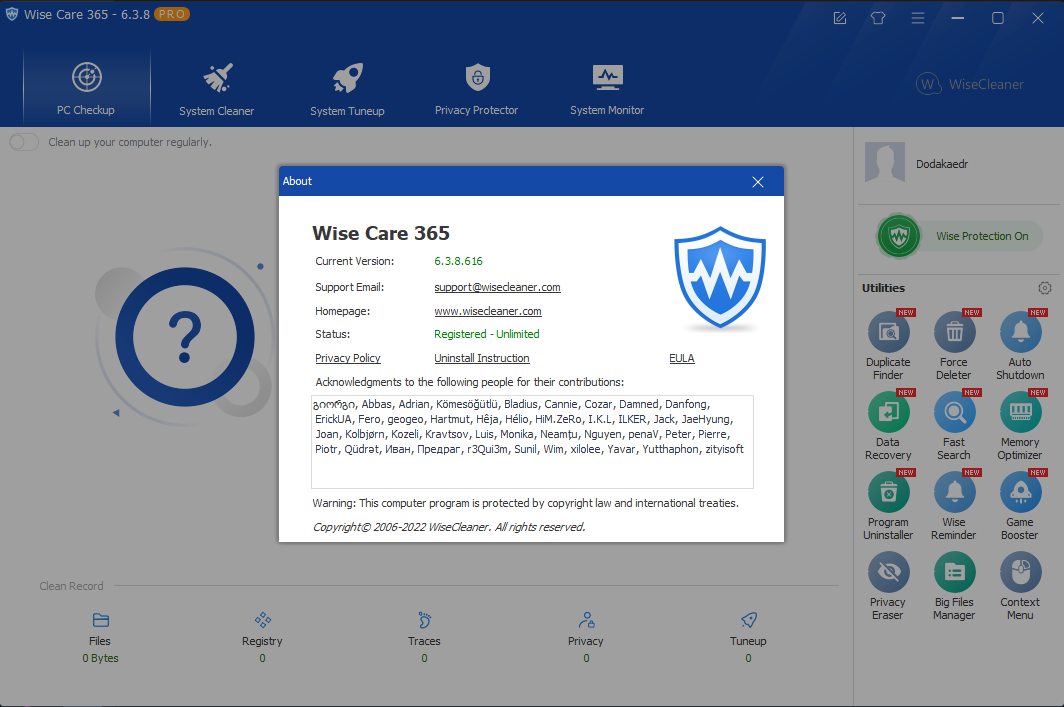Close the About dialog
1064x707 pixels.
tap(758, 181)
